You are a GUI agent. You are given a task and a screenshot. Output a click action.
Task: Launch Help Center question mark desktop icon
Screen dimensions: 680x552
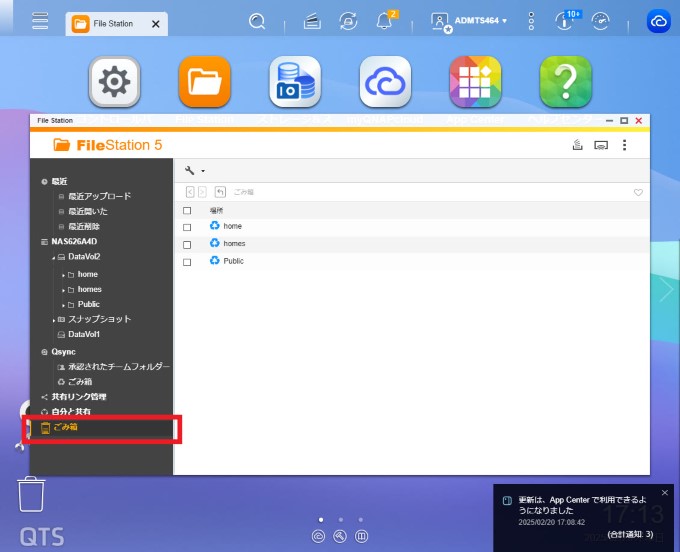coord(566,82)
